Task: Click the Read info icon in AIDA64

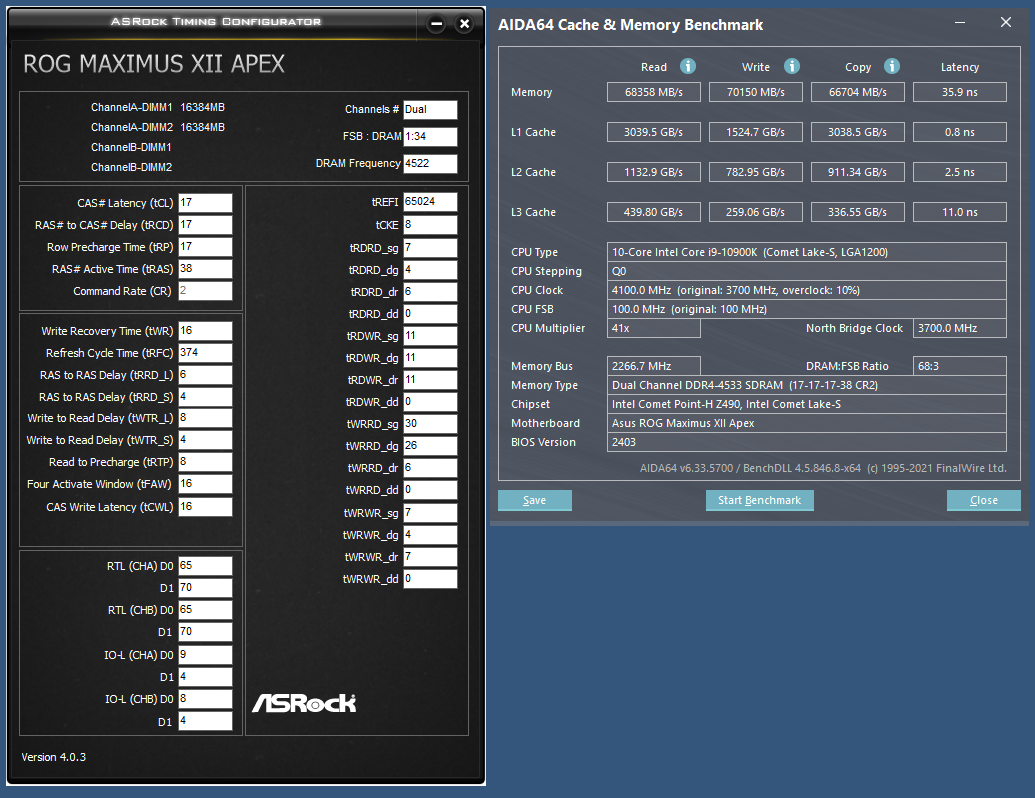Action: tap(688, 66)
